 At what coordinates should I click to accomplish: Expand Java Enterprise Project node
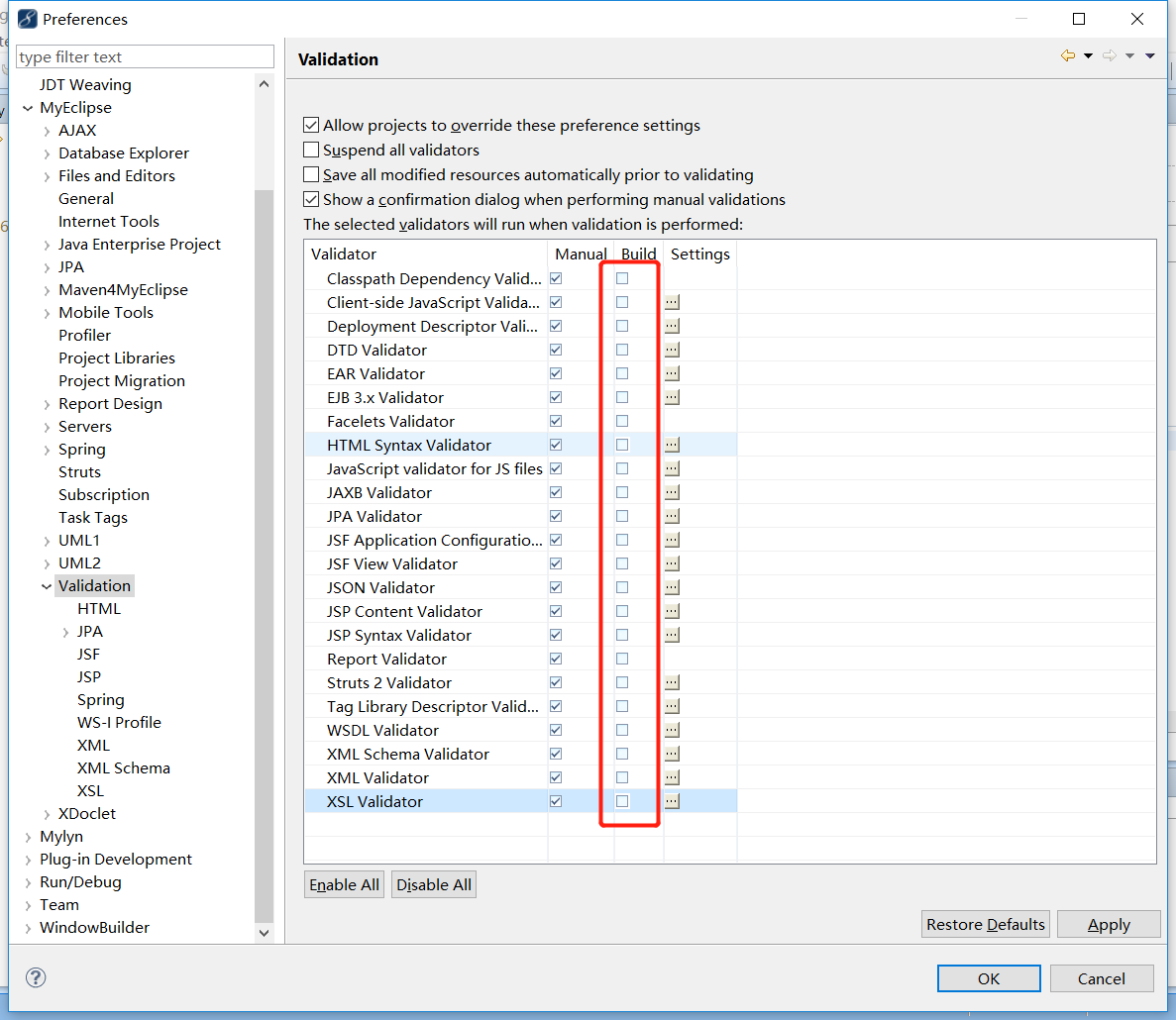[47, 245]
